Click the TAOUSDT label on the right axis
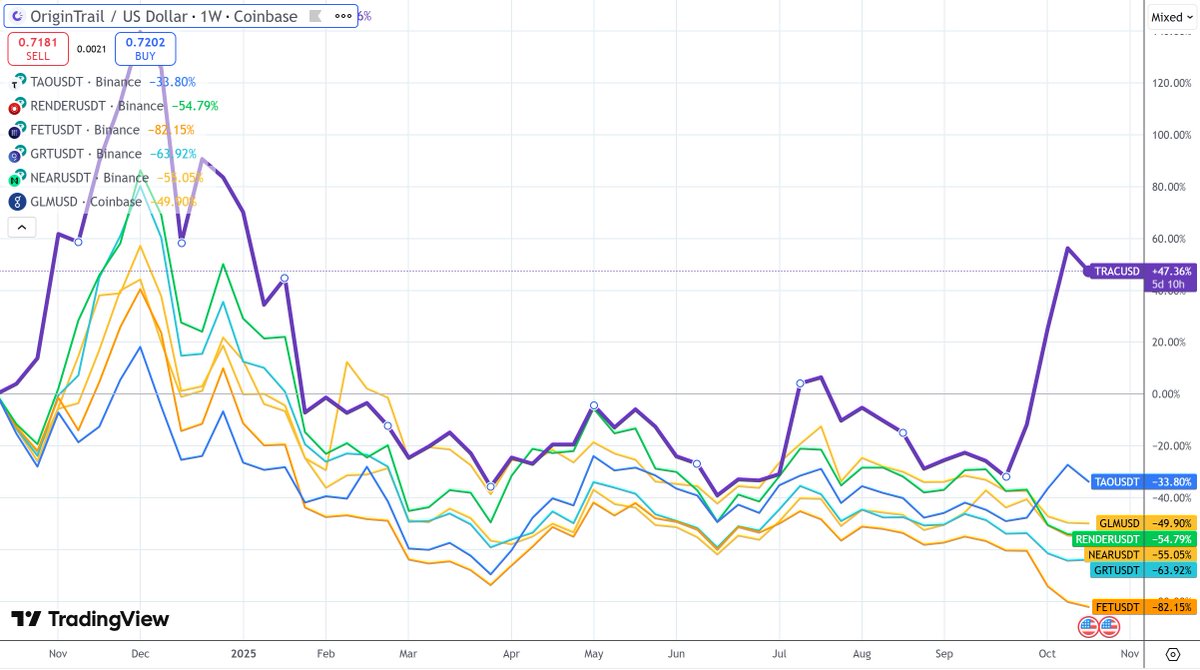The width and height of the screenshot is (1200, 670). pos(1116,481)
